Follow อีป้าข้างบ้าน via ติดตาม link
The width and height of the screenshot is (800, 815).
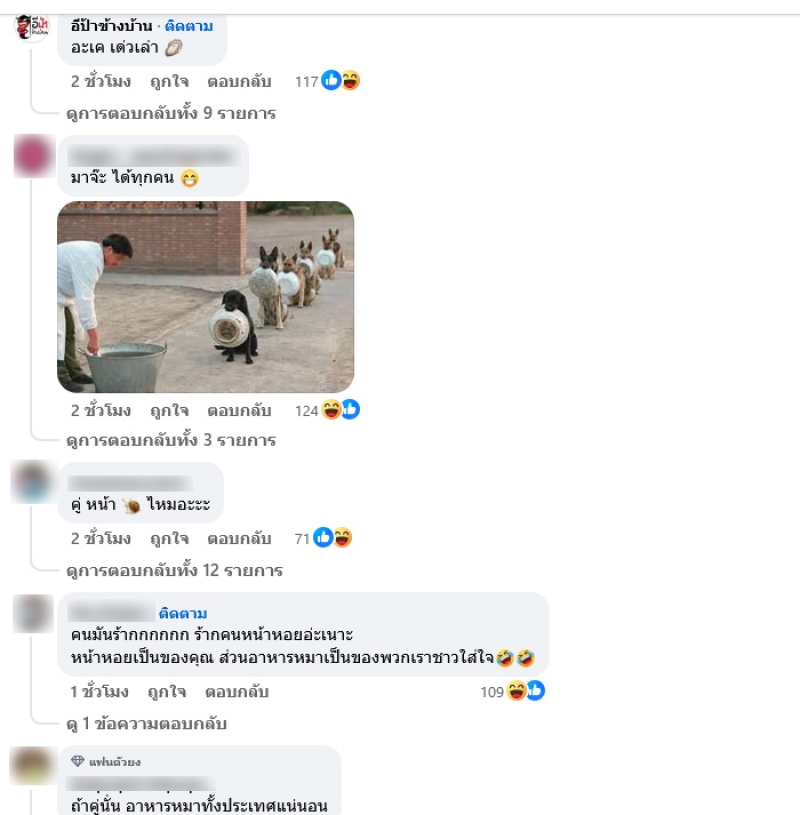pos(189,25)
